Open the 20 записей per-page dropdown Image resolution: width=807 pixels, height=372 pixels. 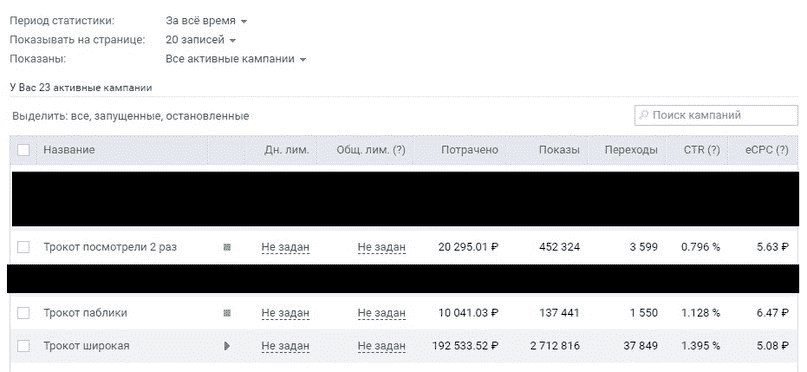[201, 40]
